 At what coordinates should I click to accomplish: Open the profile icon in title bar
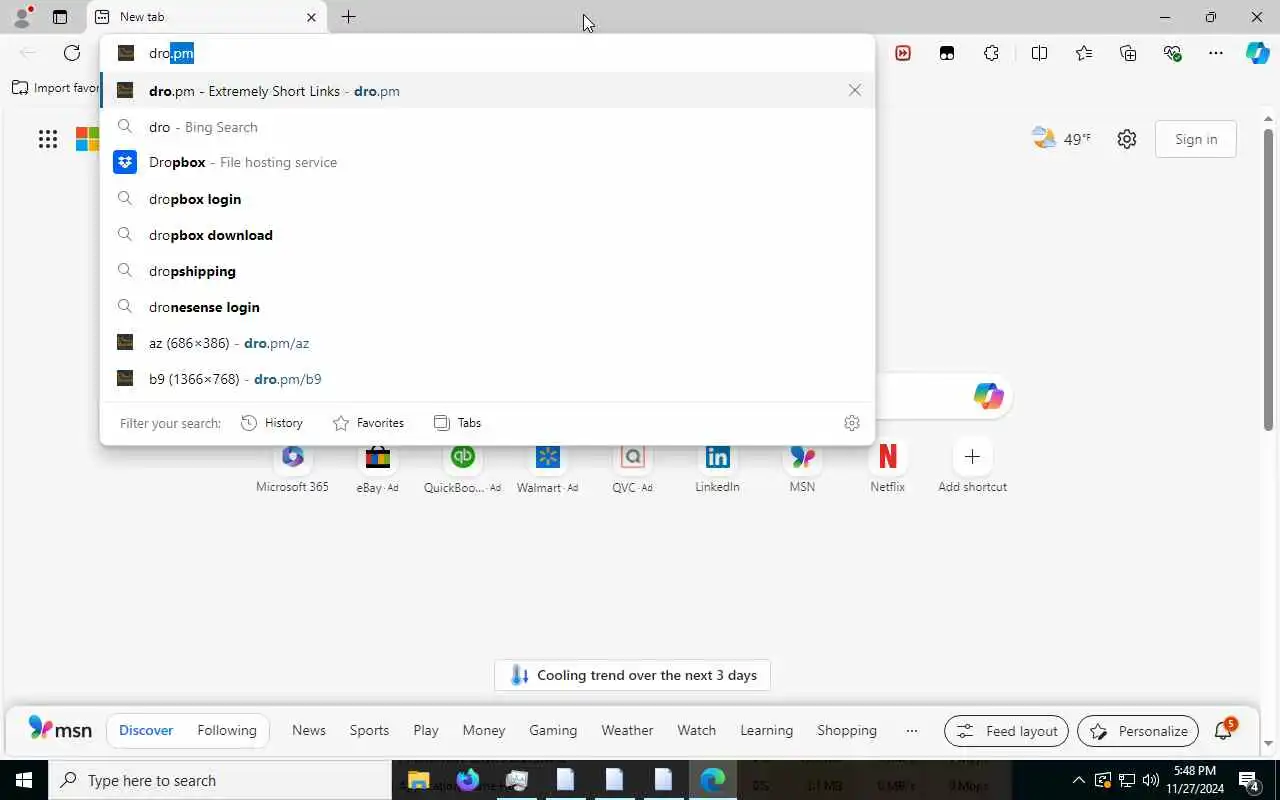(x=21, y=17)
